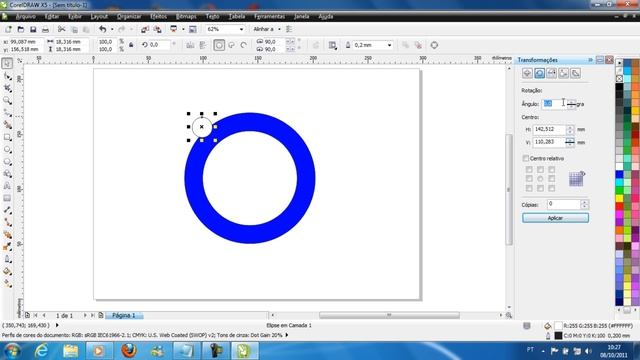Click the Export icon in toolbar

(x=157, y=29)
